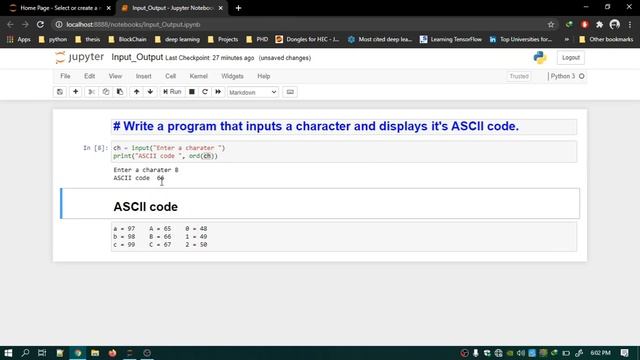
Task: Close the Home Page browser tab
Action: click(109, 8)
